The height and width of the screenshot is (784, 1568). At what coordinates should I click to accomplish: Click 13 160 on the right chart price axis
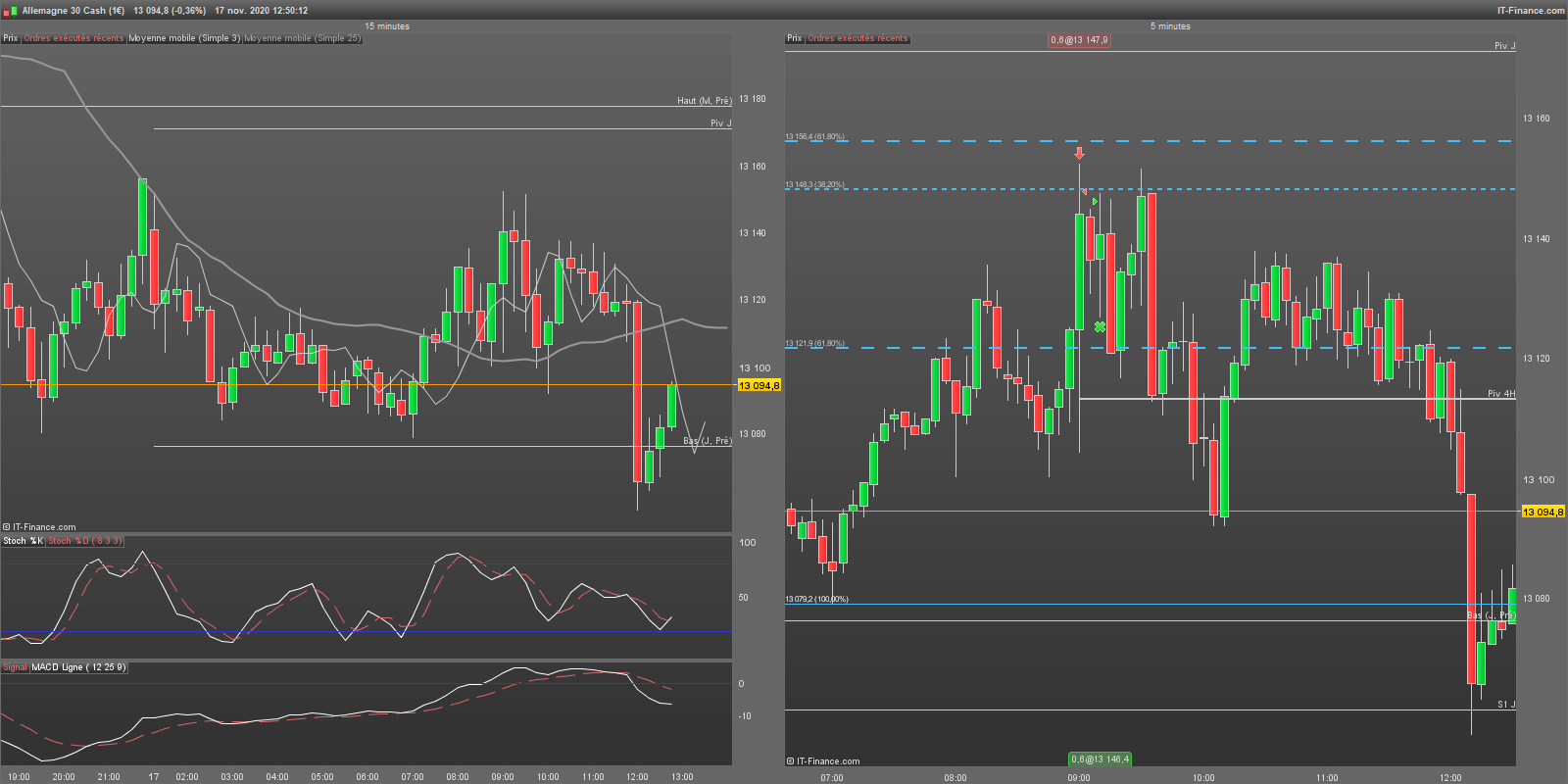click(x=1537, y=119)
